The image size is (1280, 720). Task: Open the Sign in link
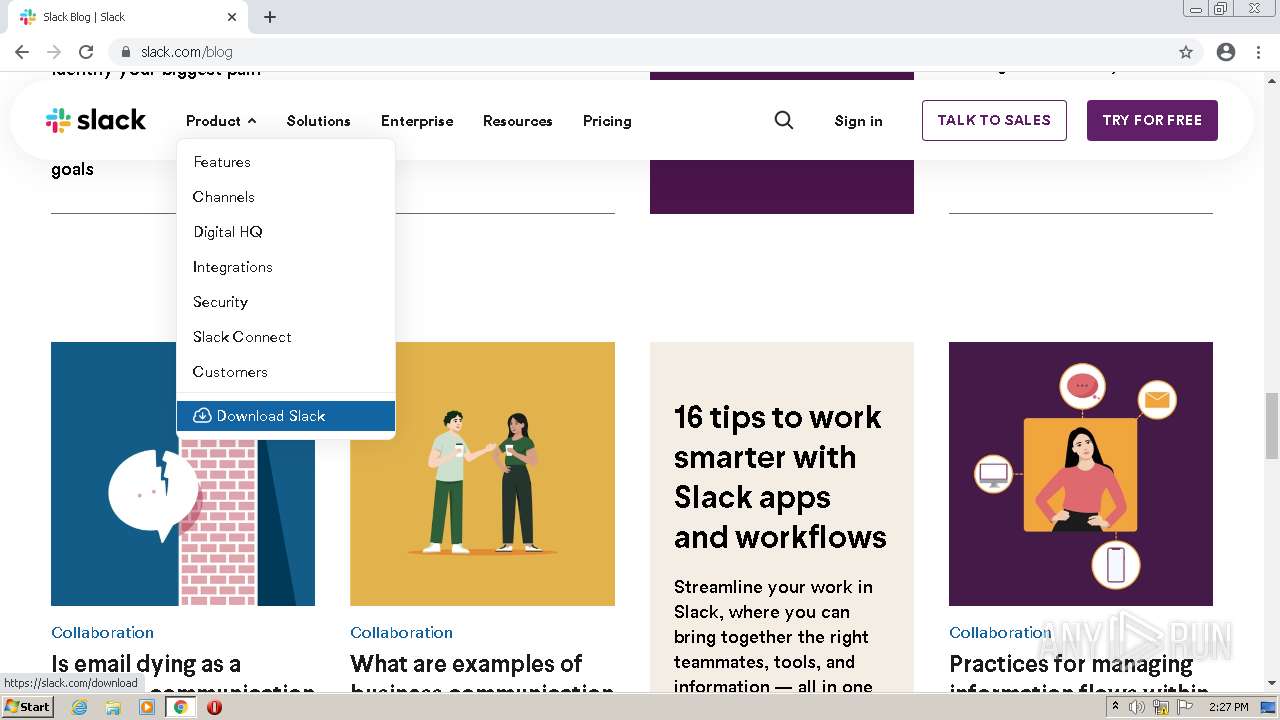coord(858,121)
